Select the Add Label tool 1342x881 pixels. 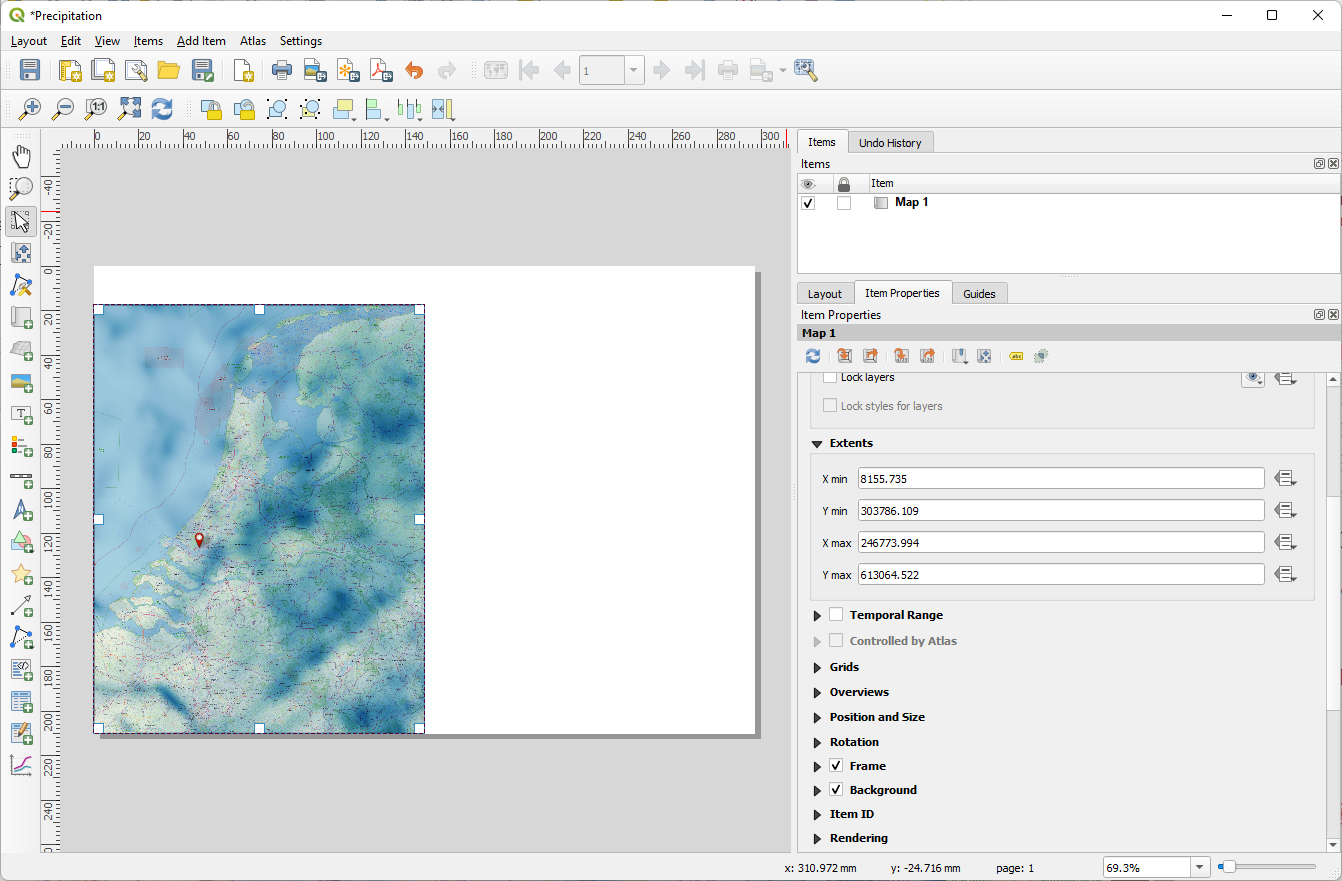click(21, 415)
